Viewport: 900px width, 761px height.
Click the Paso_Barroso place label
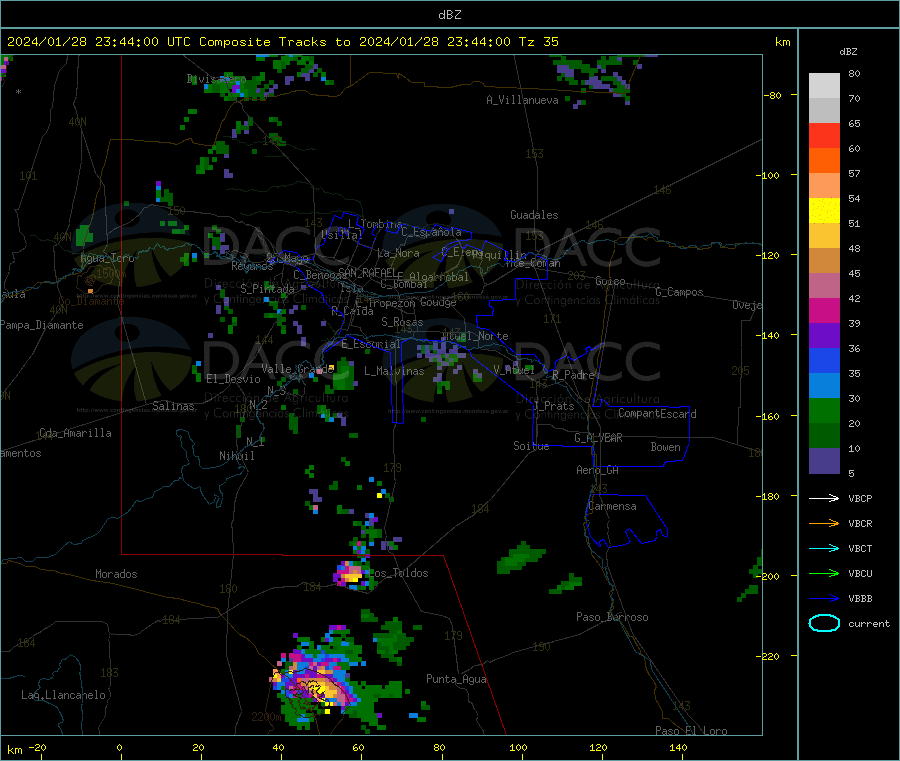click(612, 617)
